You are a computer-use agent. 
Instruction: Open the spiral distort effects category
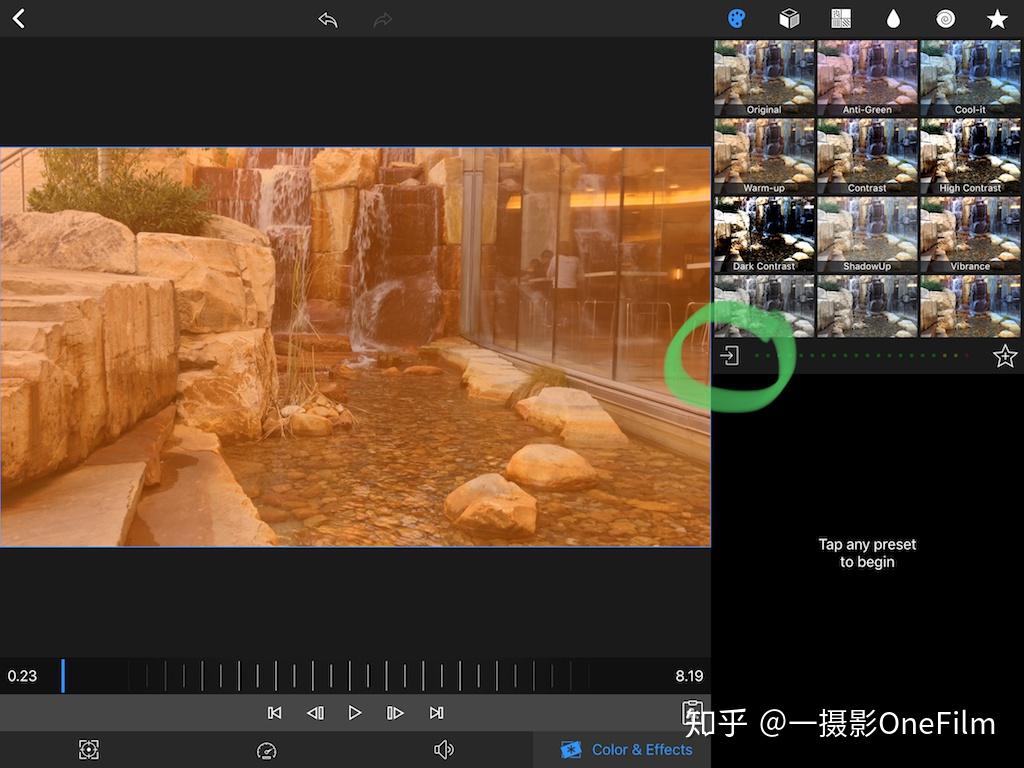[x=945, y=19]
